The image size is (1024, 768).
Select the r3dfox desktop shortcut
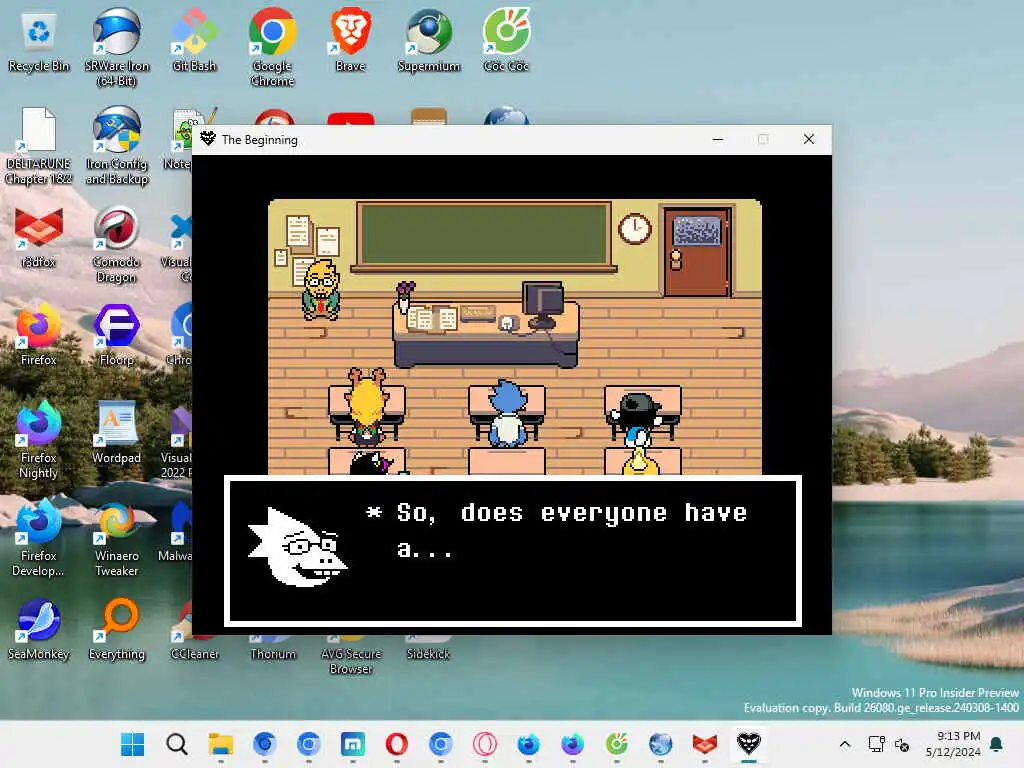[39, 238]
